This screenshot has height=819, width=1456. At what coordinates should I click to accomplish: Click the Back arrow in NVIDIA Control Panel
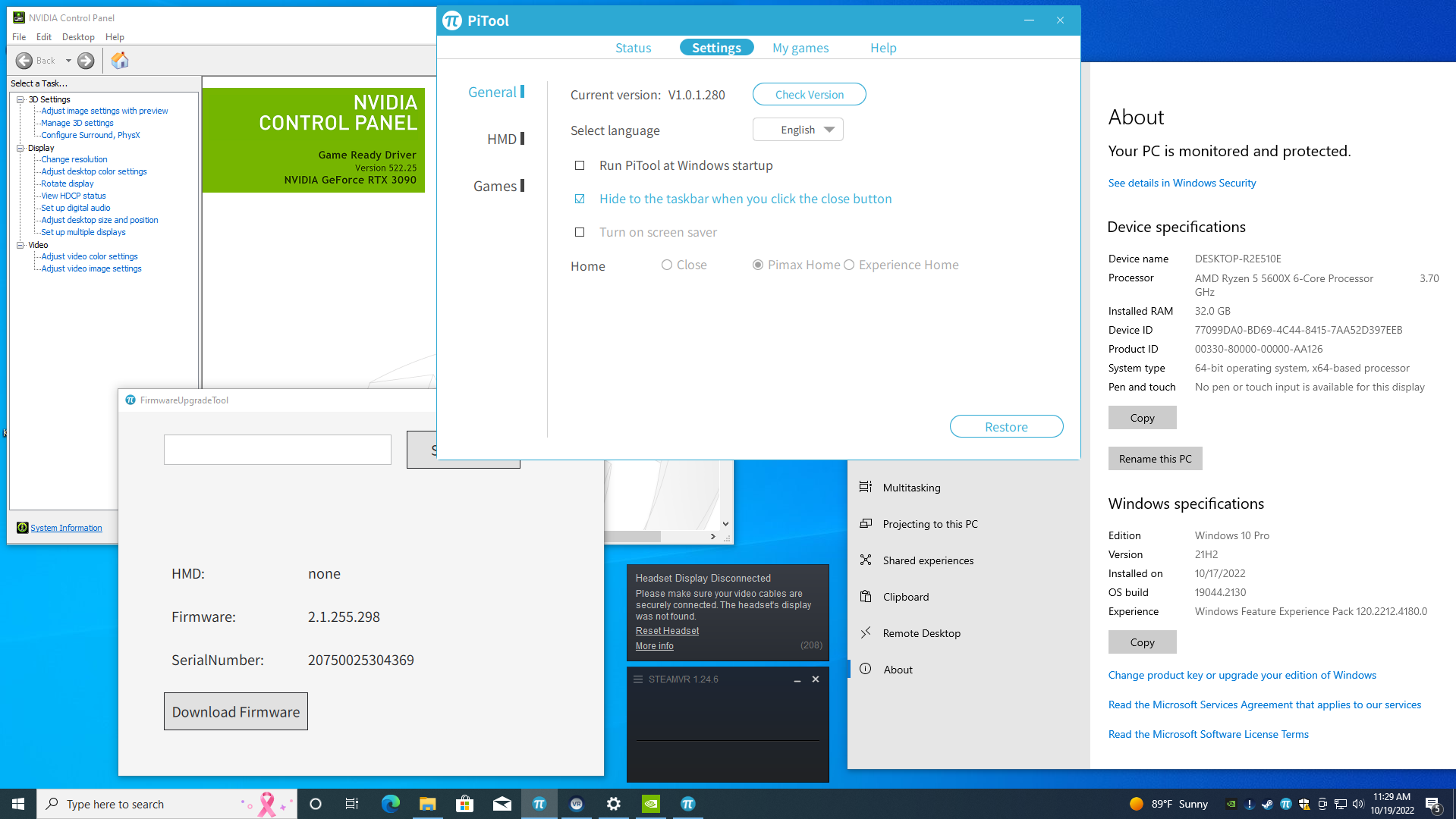[x=24, y=61]
